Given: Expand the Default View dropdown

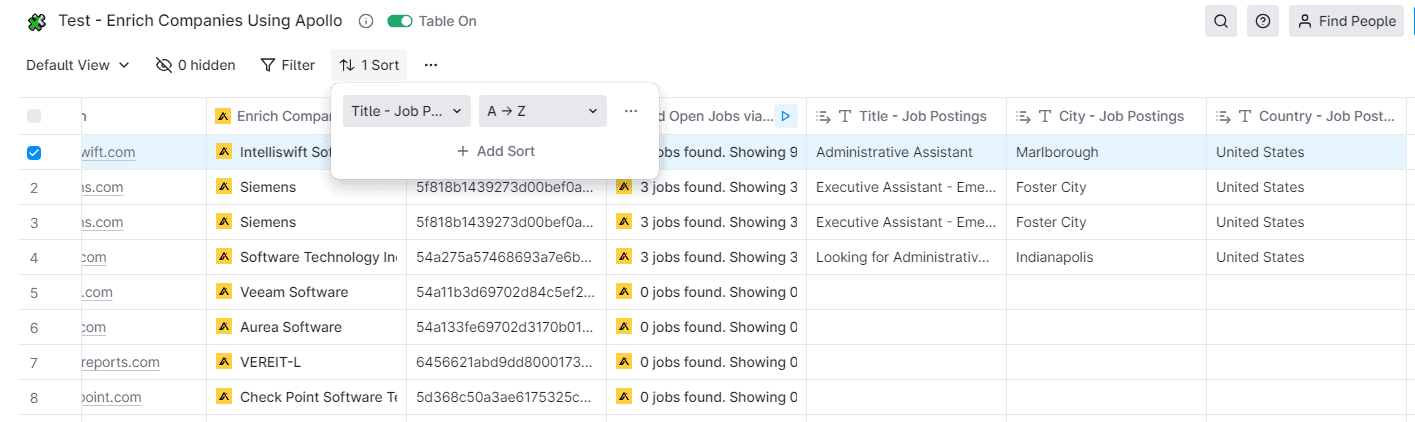Looking at the screenshot, I should pos(78,65).
